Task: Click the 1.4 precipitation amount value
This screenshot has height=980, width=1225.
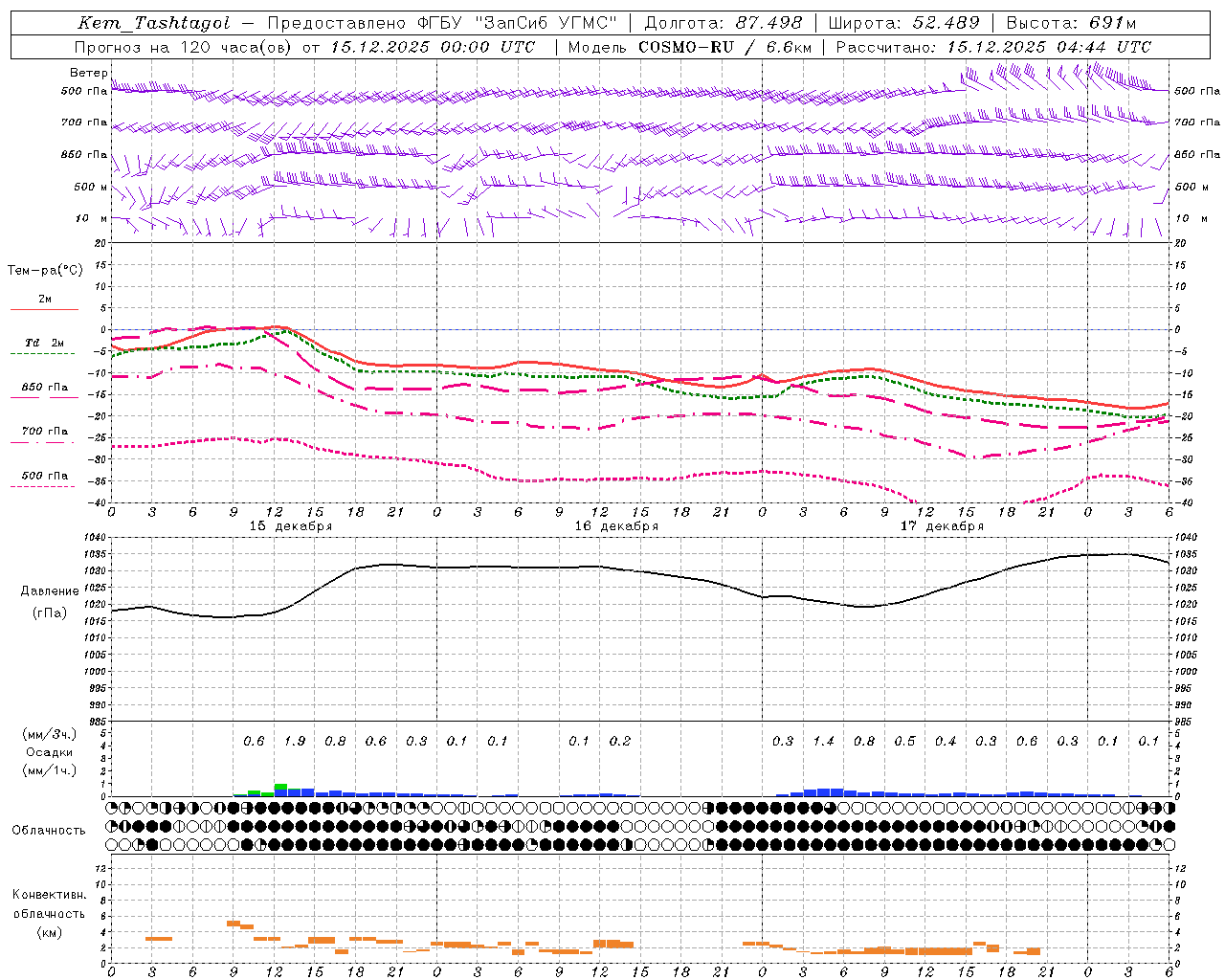Action: point(824,741)
